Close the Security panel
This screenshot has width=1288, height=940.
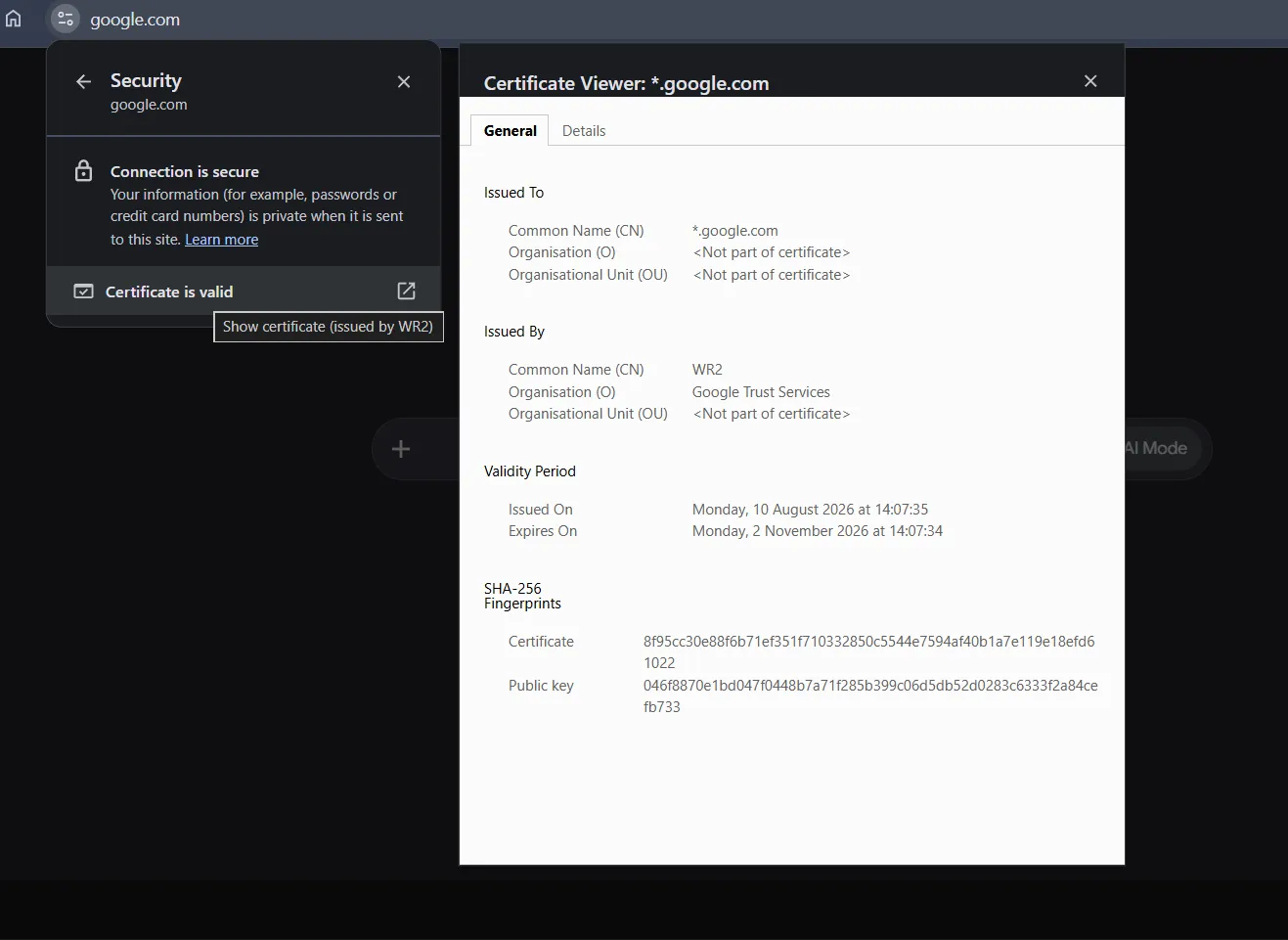404,82
